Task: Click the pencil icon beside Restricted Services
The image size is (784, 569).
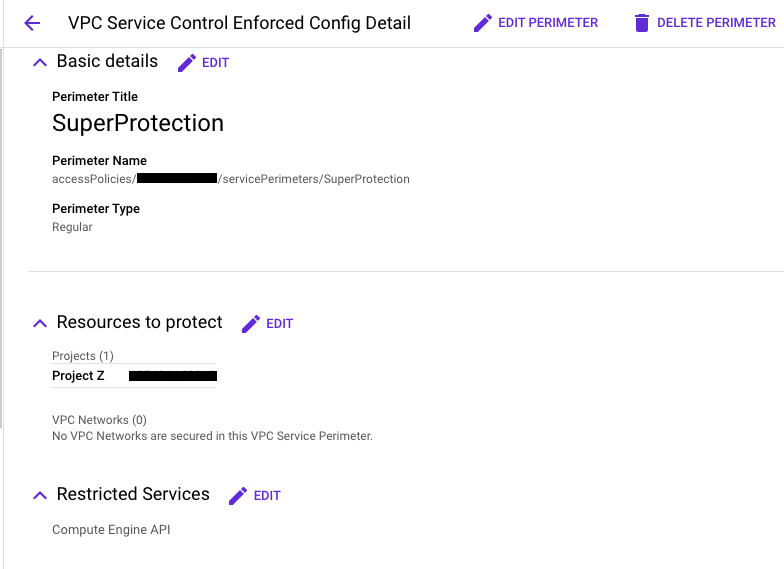Action: point(238,495)
